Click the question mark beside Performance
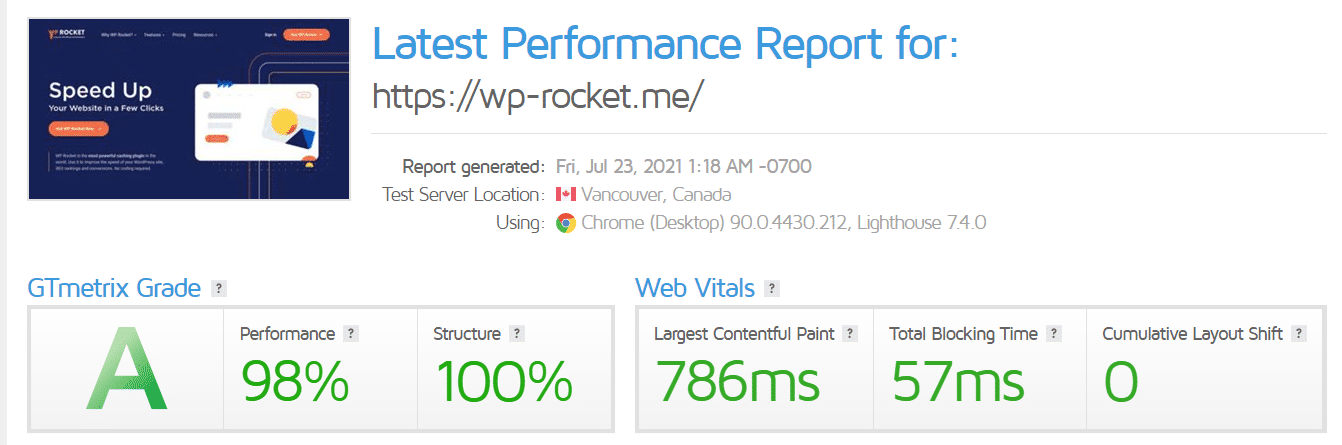The height and width of the screenshot is (445, 1342). click(x=351, y=334)
